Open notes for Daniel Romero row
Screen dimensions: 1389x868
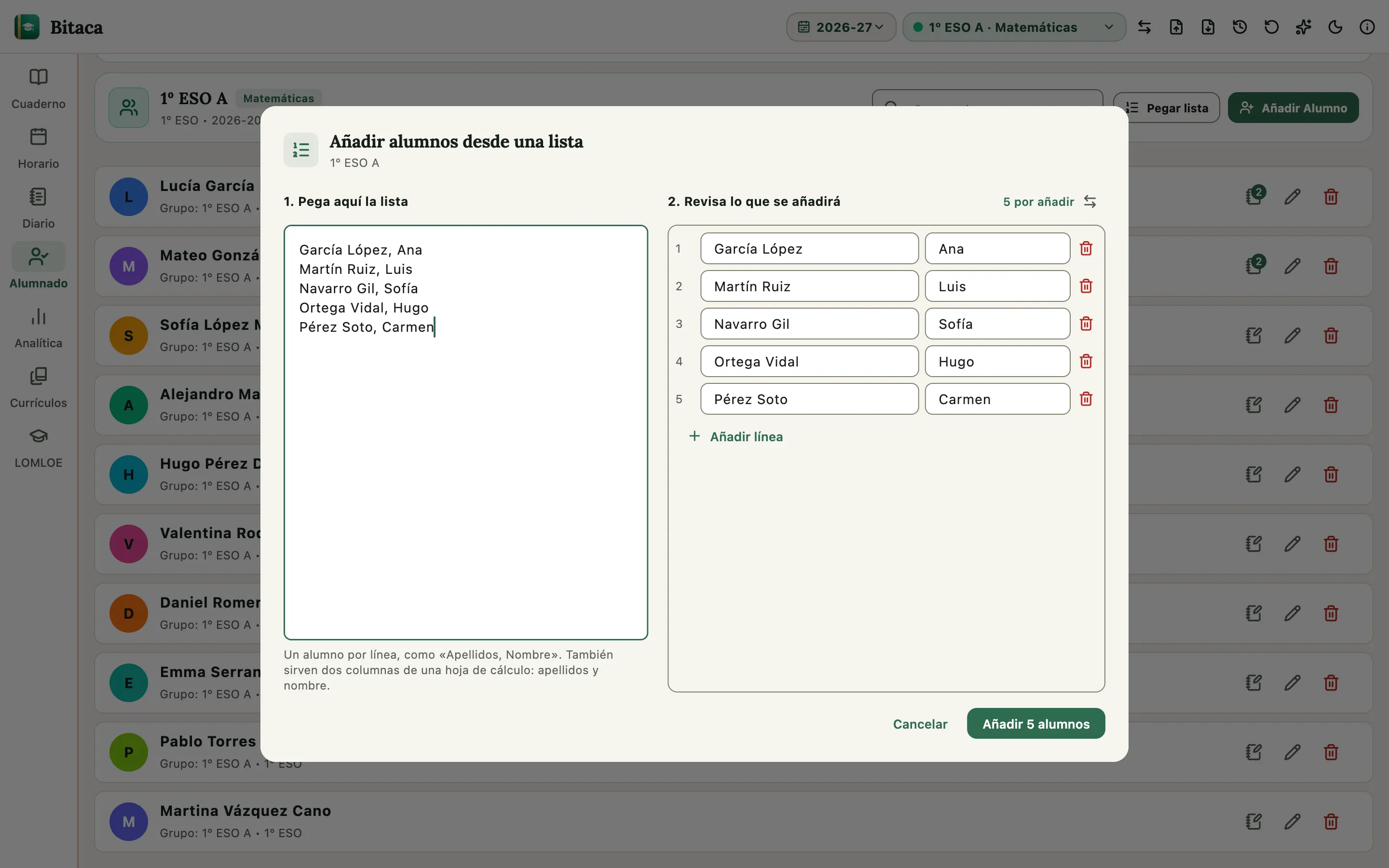tap(1253, 614)
